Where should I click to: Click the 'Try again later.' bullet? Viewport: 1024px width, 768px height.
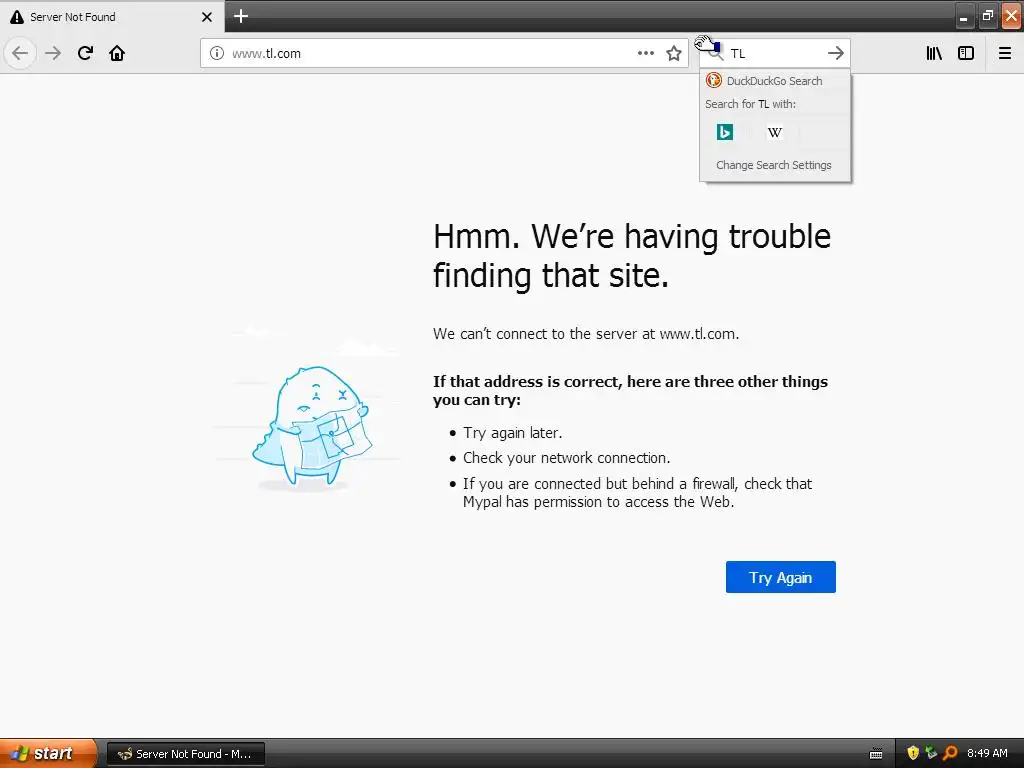tap(513, 433)
